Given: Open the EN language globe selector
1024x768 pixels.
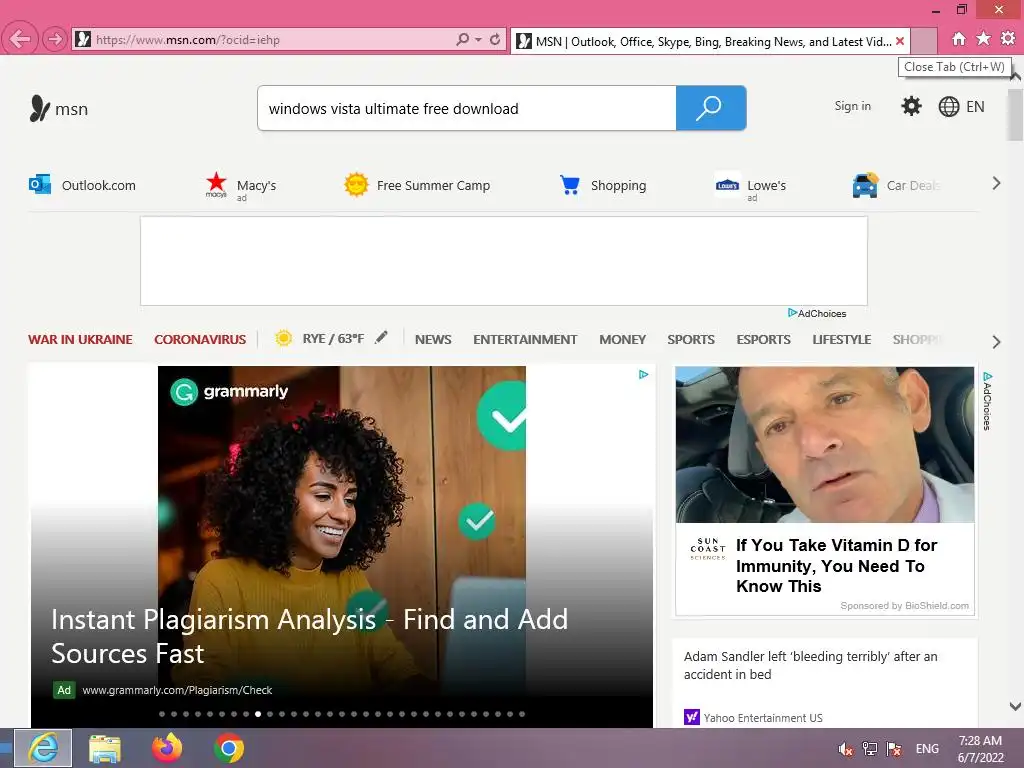Looking at the screenshot, I should [x=961, y=106].
